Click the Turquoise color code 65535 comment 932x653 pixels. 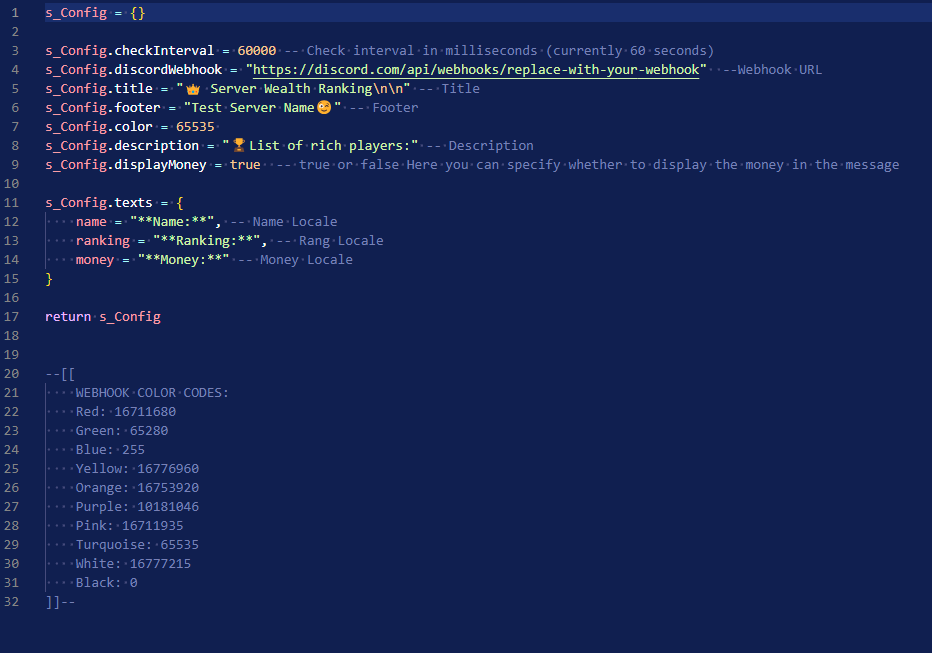click(179, 545)
